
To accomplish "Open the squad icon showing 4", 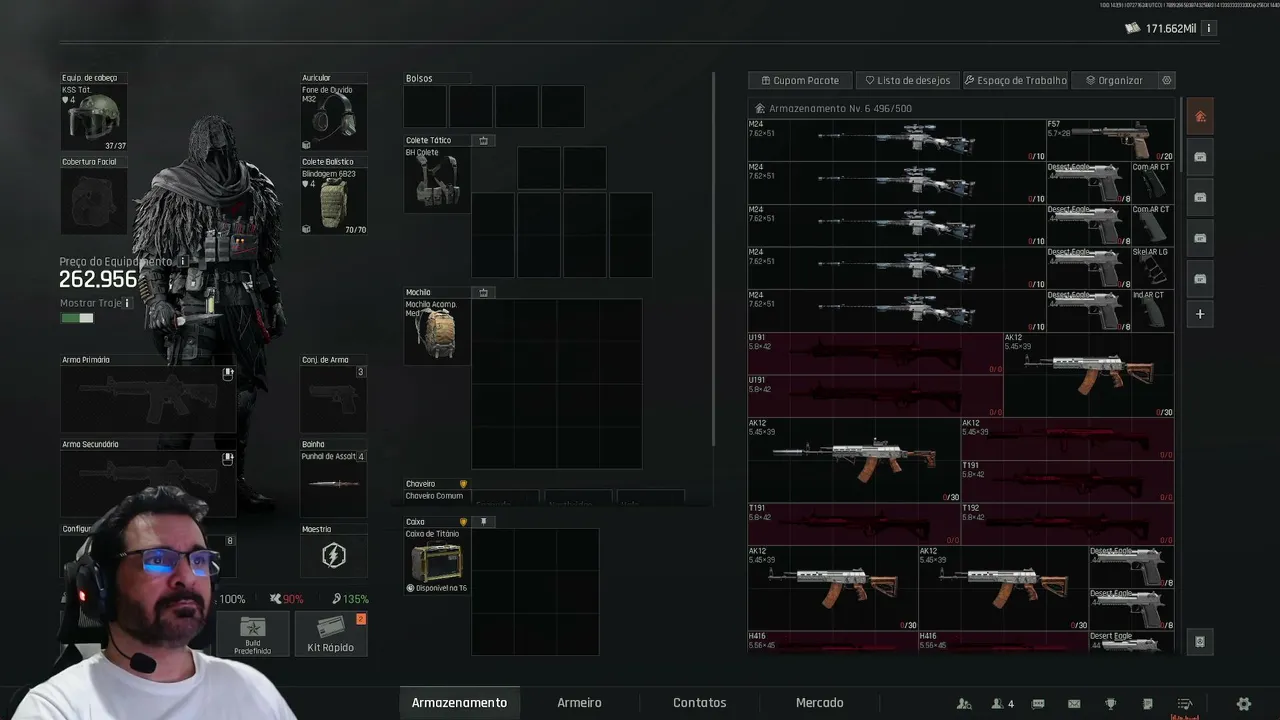I will point(1003,704).
